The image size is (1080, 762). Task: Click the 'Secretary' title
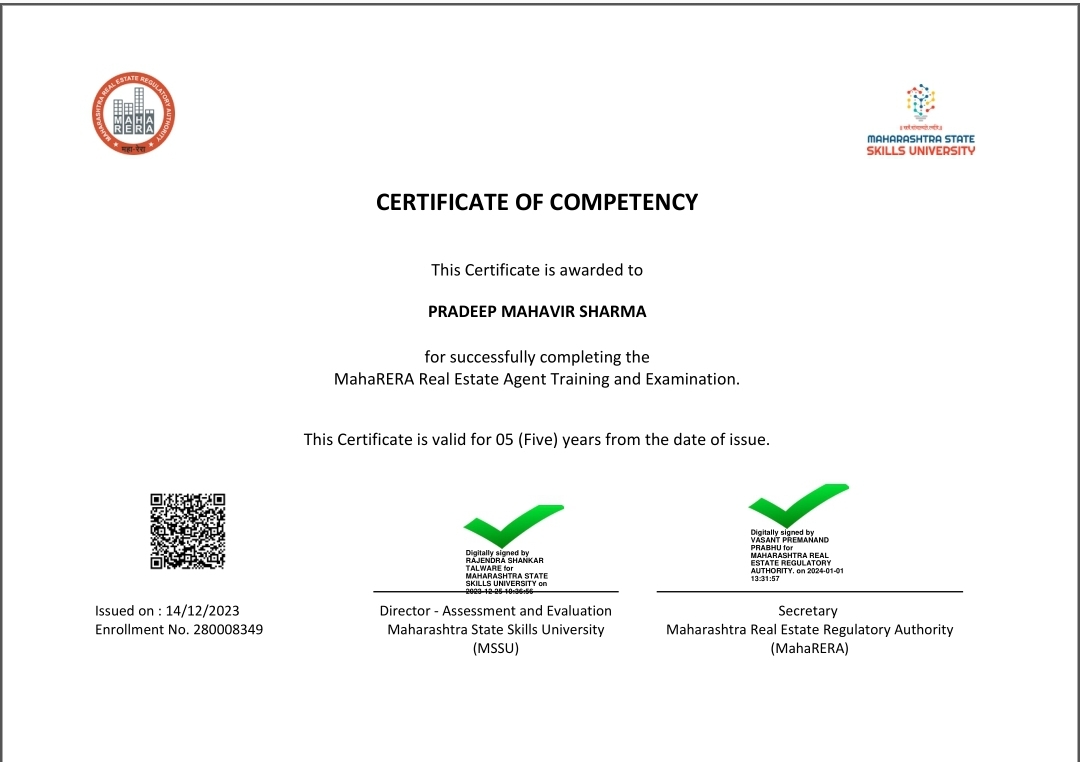point(808,610)
